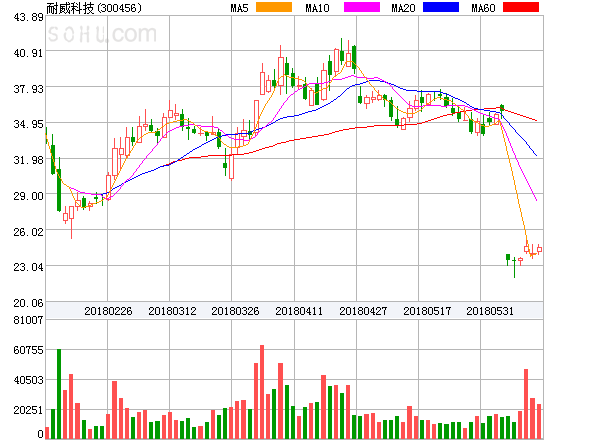Click the 81007 volume axis label

point(28,320)
